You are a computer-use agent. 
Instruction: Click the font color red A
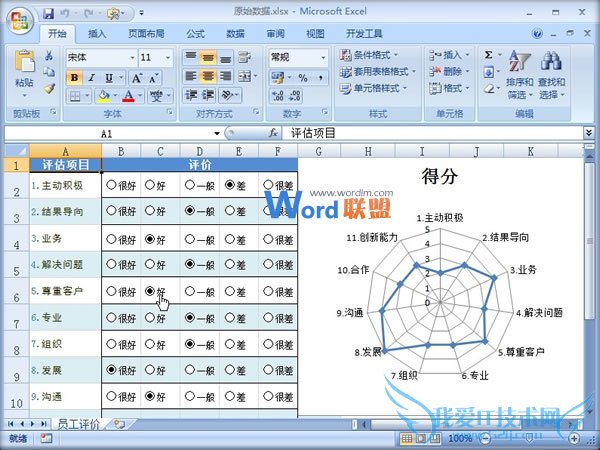(x=129, y=96)
